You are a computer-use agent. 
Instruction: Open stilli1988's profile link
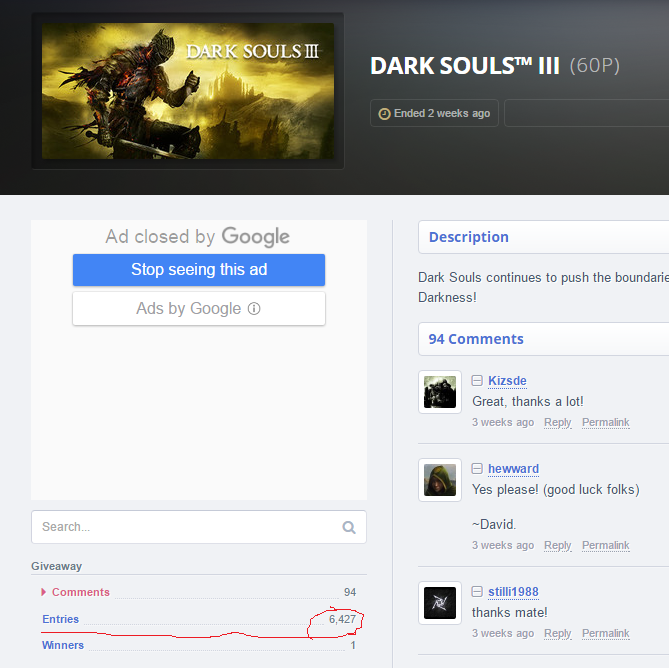click(x=513, y=592)
